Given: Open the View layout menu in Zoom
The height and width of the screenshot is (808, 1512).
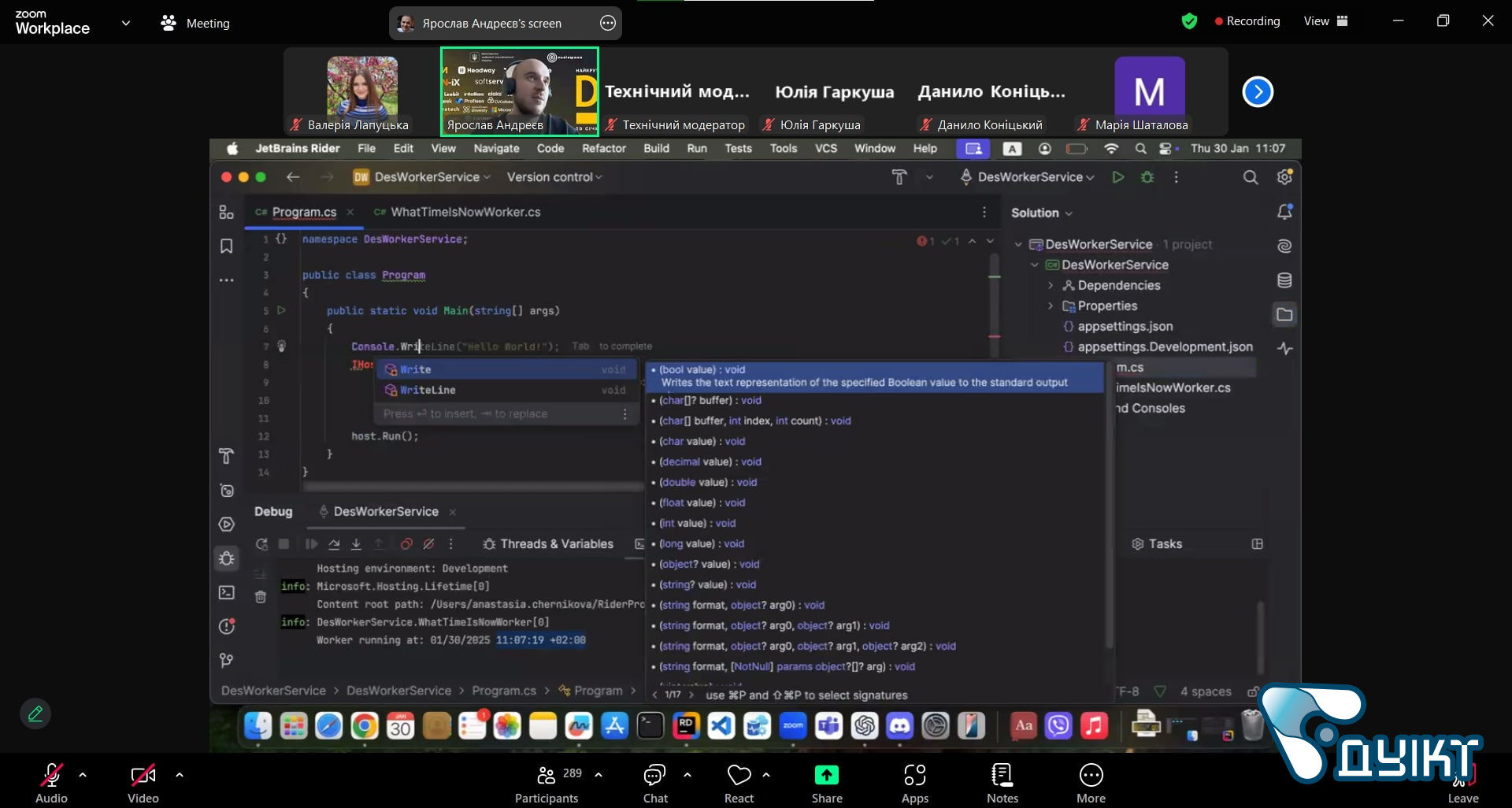Looking at the screenshot, I should click(x=1325, y=21).
